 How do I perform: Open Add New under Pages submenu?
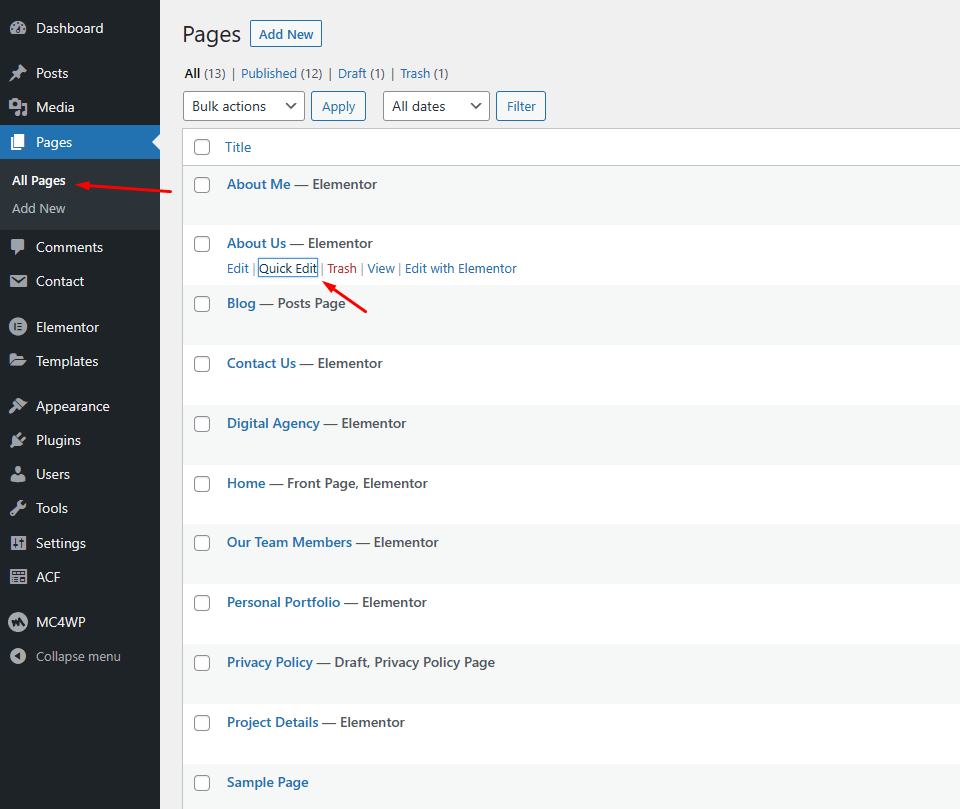click(x=39, y=208)
